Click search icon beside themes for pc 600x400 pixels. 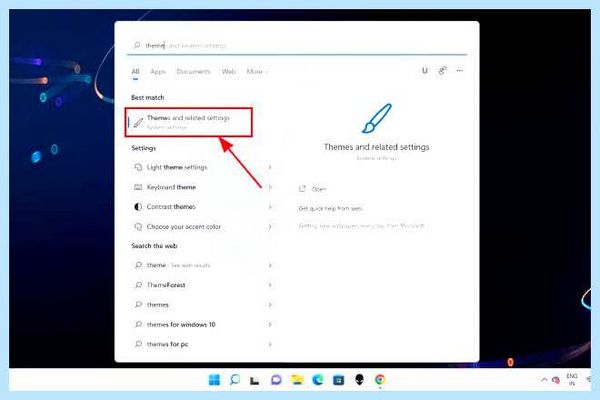pos(138,344)
